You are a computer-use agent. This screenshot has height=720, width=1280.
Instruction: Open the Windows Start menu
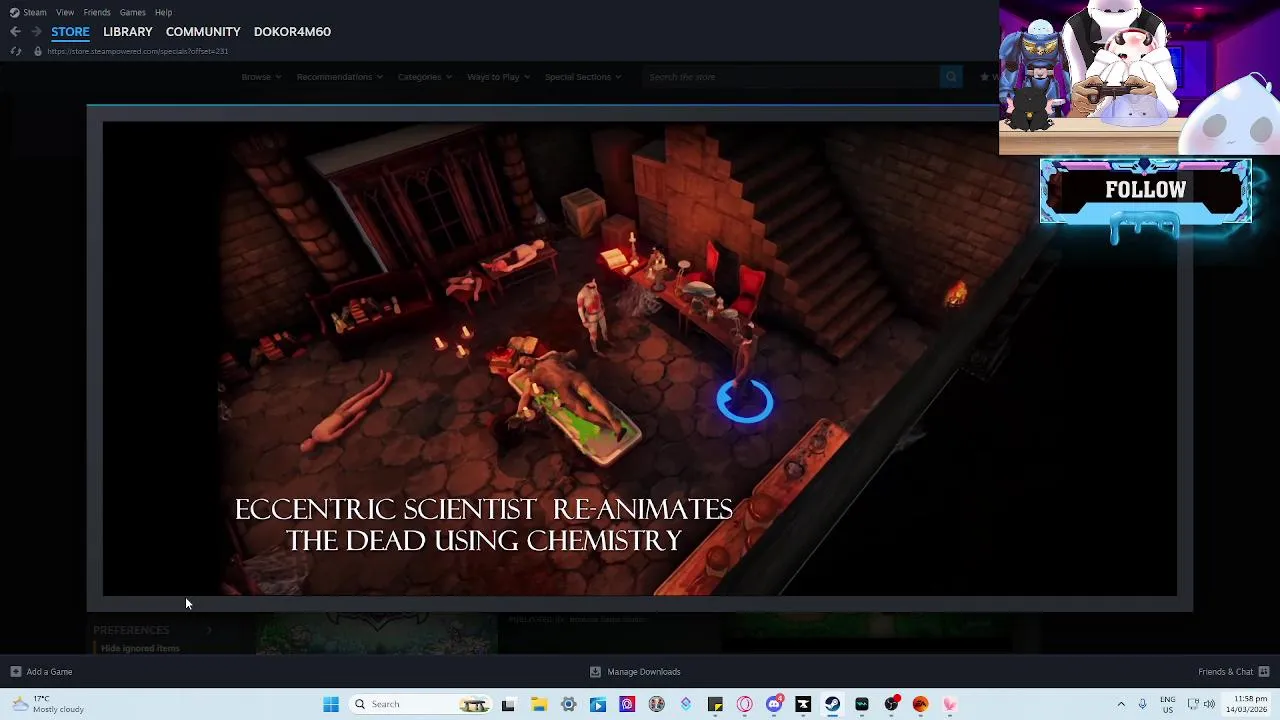[x=331, y=704]
